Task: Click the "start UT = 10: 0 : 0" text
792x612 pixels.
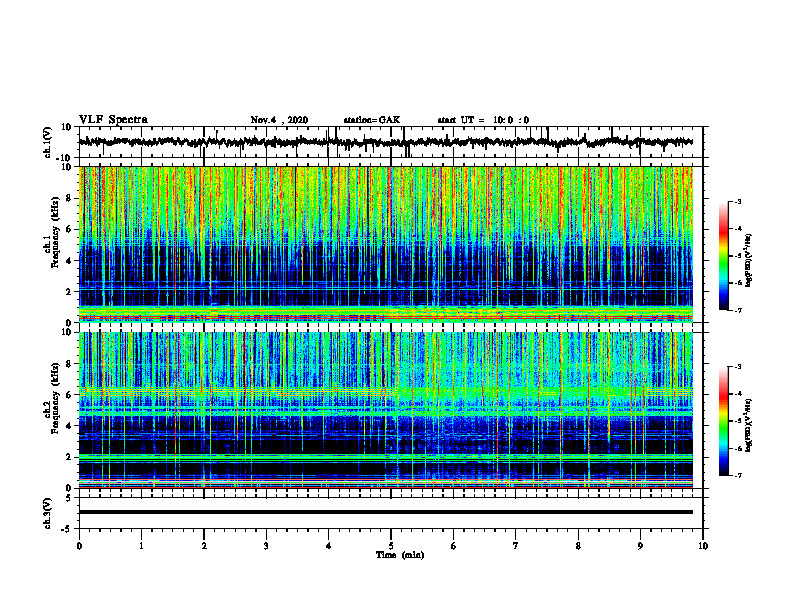Action: [483, 120]
